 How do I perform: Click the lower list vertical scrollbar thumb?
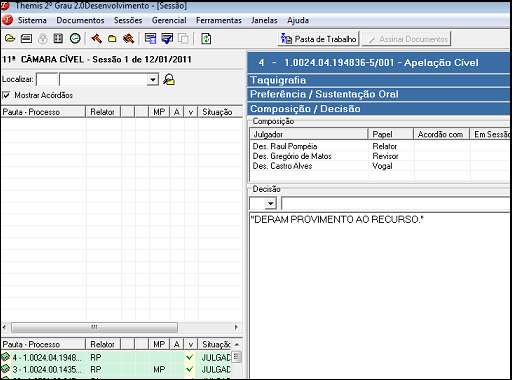236,357
